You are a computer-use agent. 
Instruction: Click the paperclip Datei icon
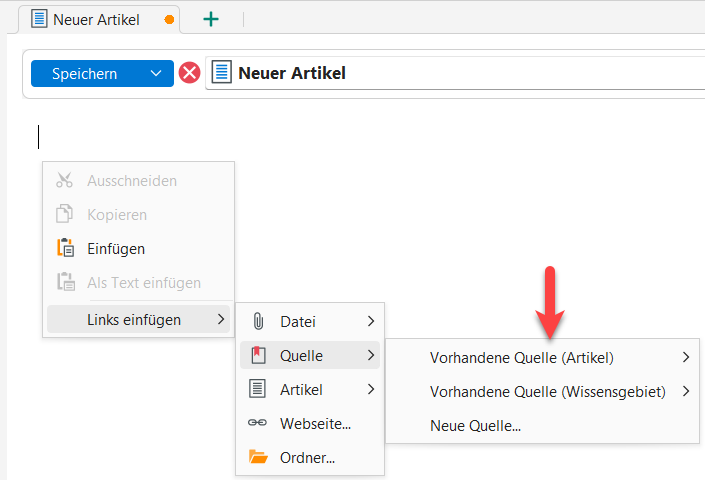tap(258, 321)
